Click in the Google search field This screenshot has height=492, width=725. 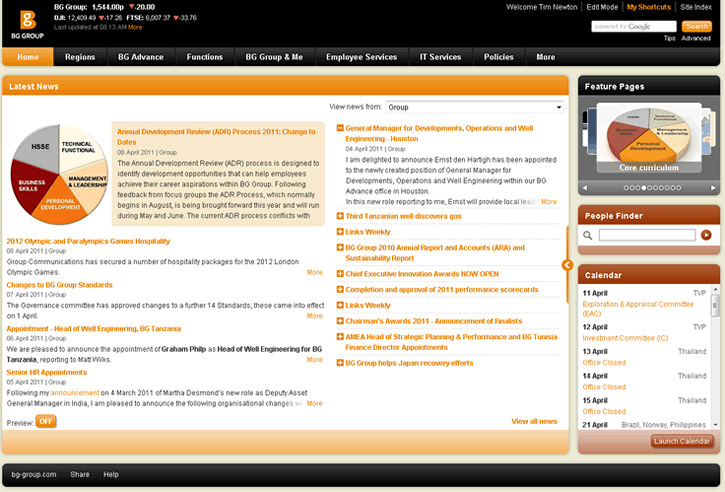point(633,26)
